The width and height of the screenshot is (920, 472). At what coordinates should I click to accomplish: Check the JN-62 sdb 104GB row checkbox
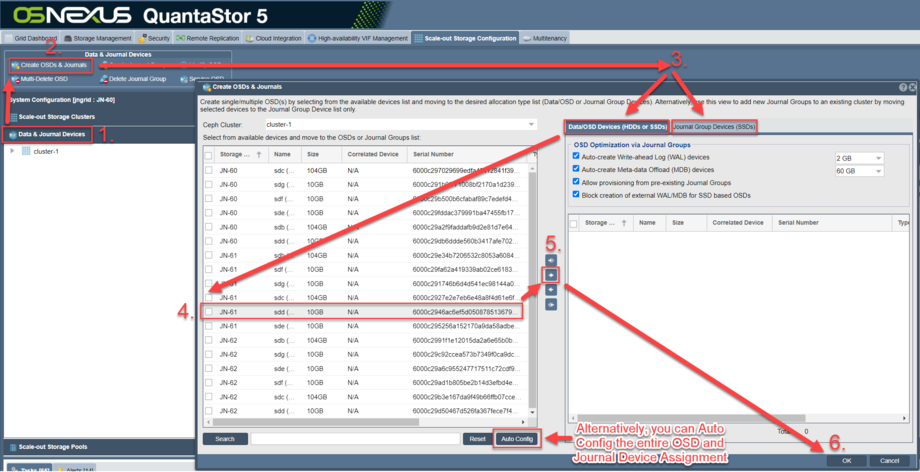(208, 340)
